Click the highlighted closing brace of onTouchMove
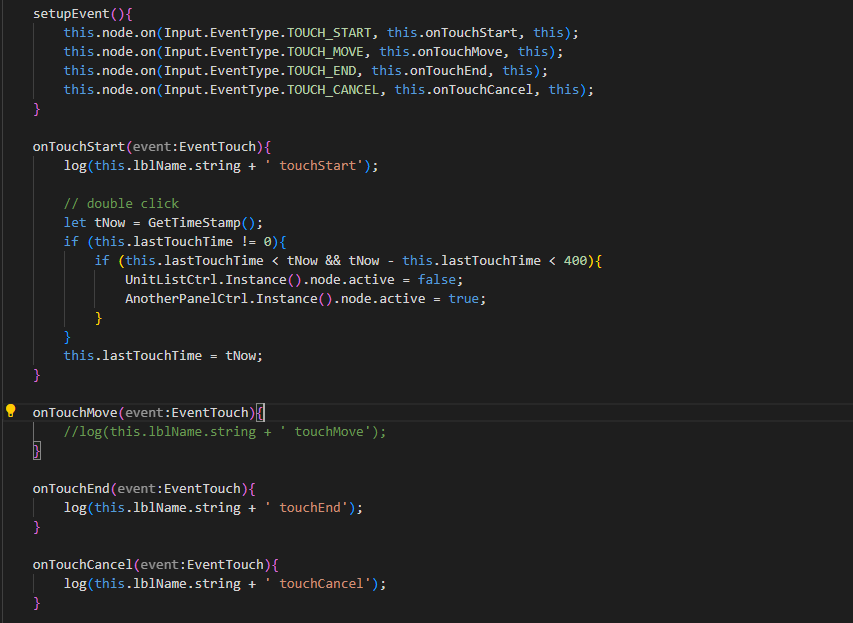The image size is (853, 623). [x=36, y=451]
